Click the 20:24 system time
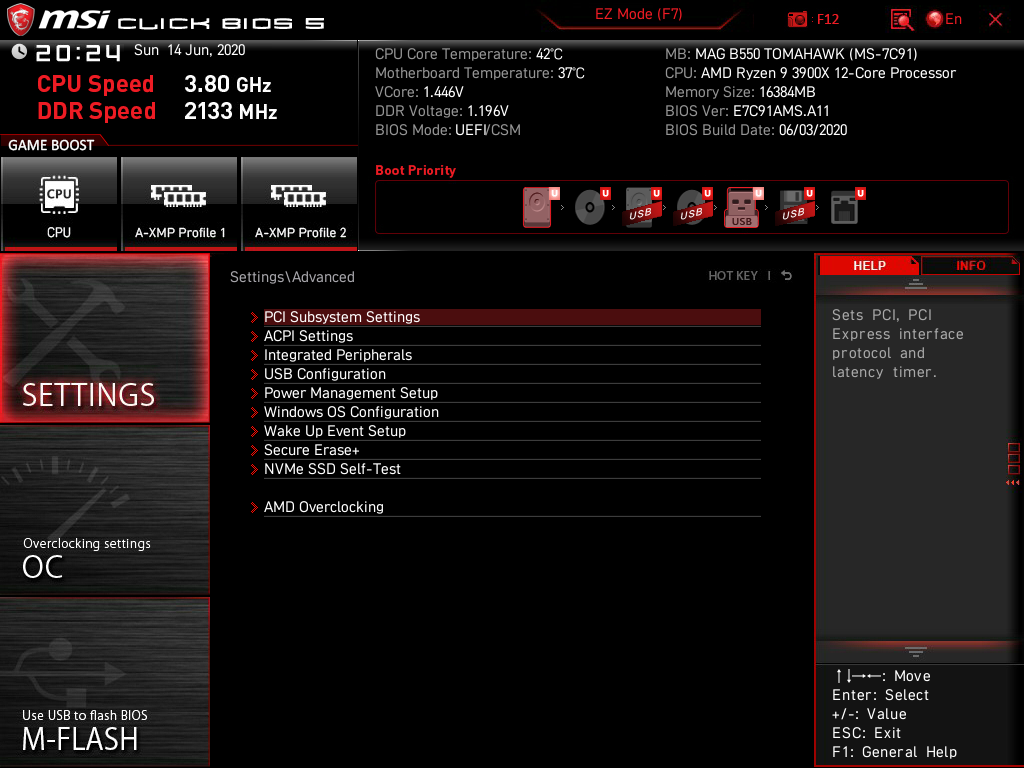 78,52
